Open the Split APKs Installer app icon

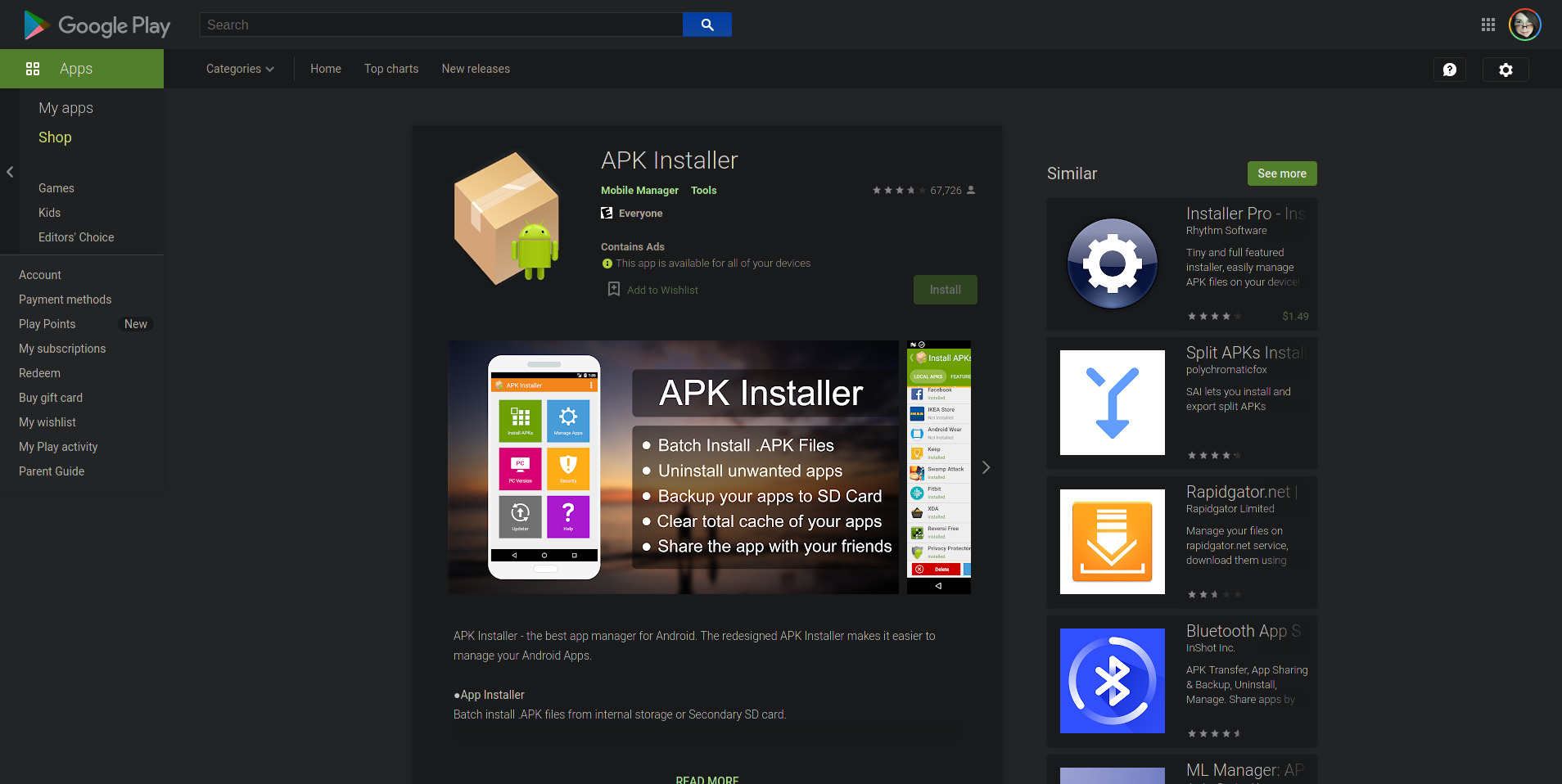coord(1113,403)
